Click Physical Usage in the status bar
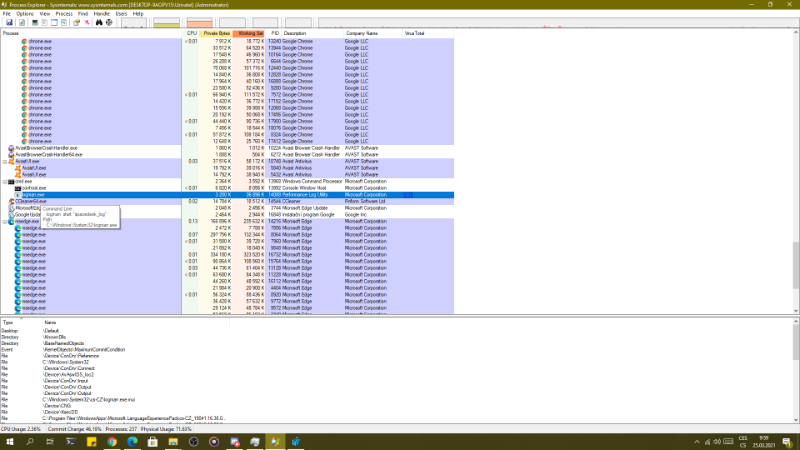Image resolution: width=800 pixels, height=450 pixels. click(x=166, y=429)
